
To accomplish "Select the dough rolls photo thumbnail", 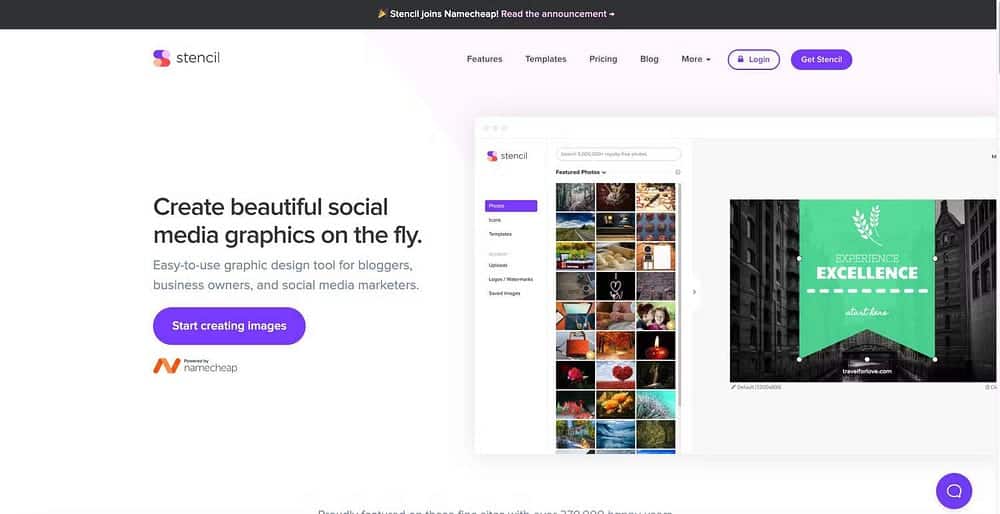I will pos(615,256).
